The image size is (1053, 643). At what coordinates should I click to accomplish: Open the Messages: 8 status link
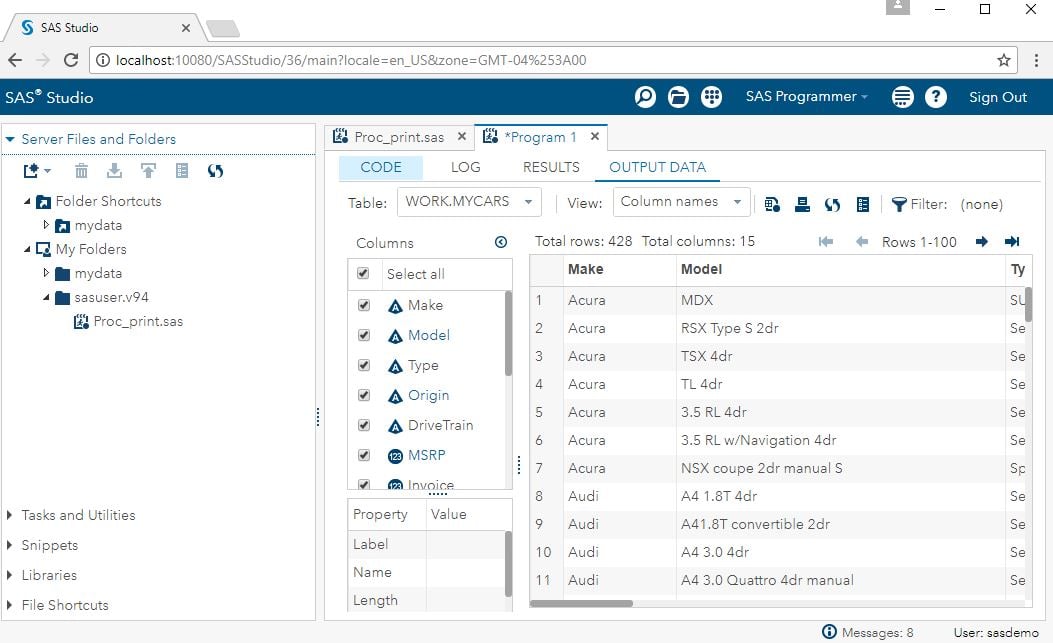click(868, 632)
